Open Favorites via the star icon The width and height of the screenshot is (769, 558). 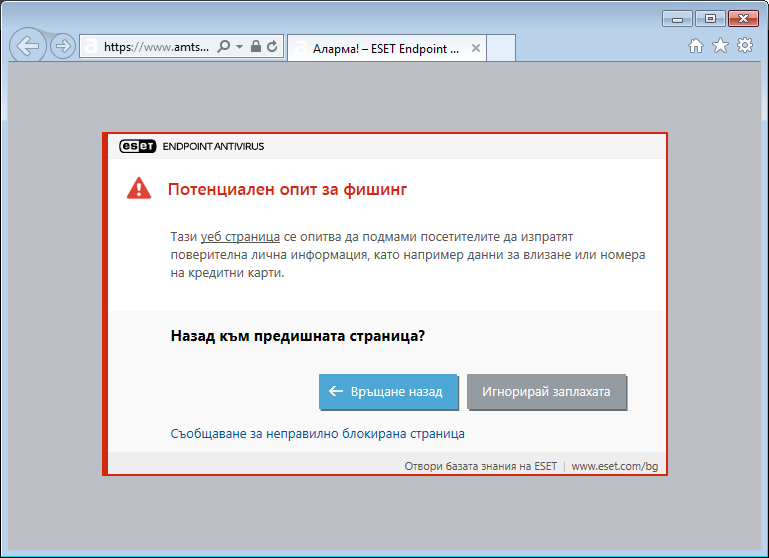tap(720, 46)
